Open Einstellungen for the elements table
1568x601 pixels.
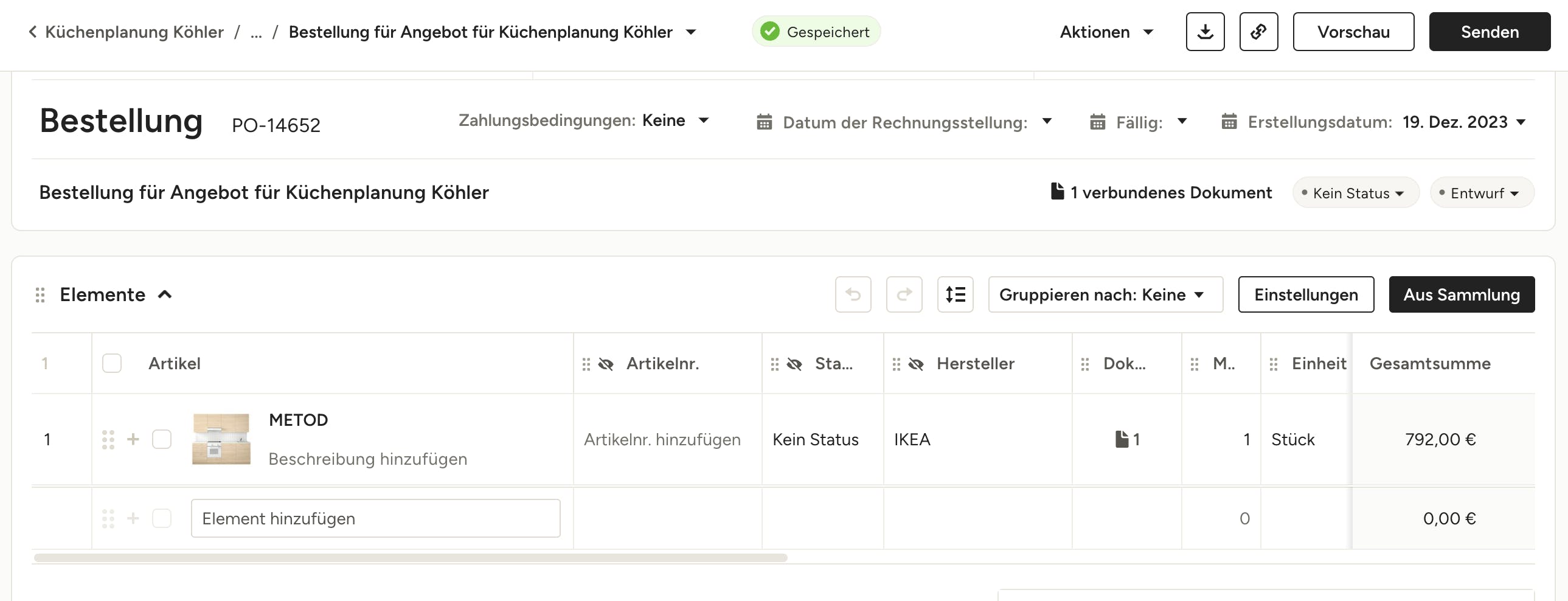[x=1306, y=294]
